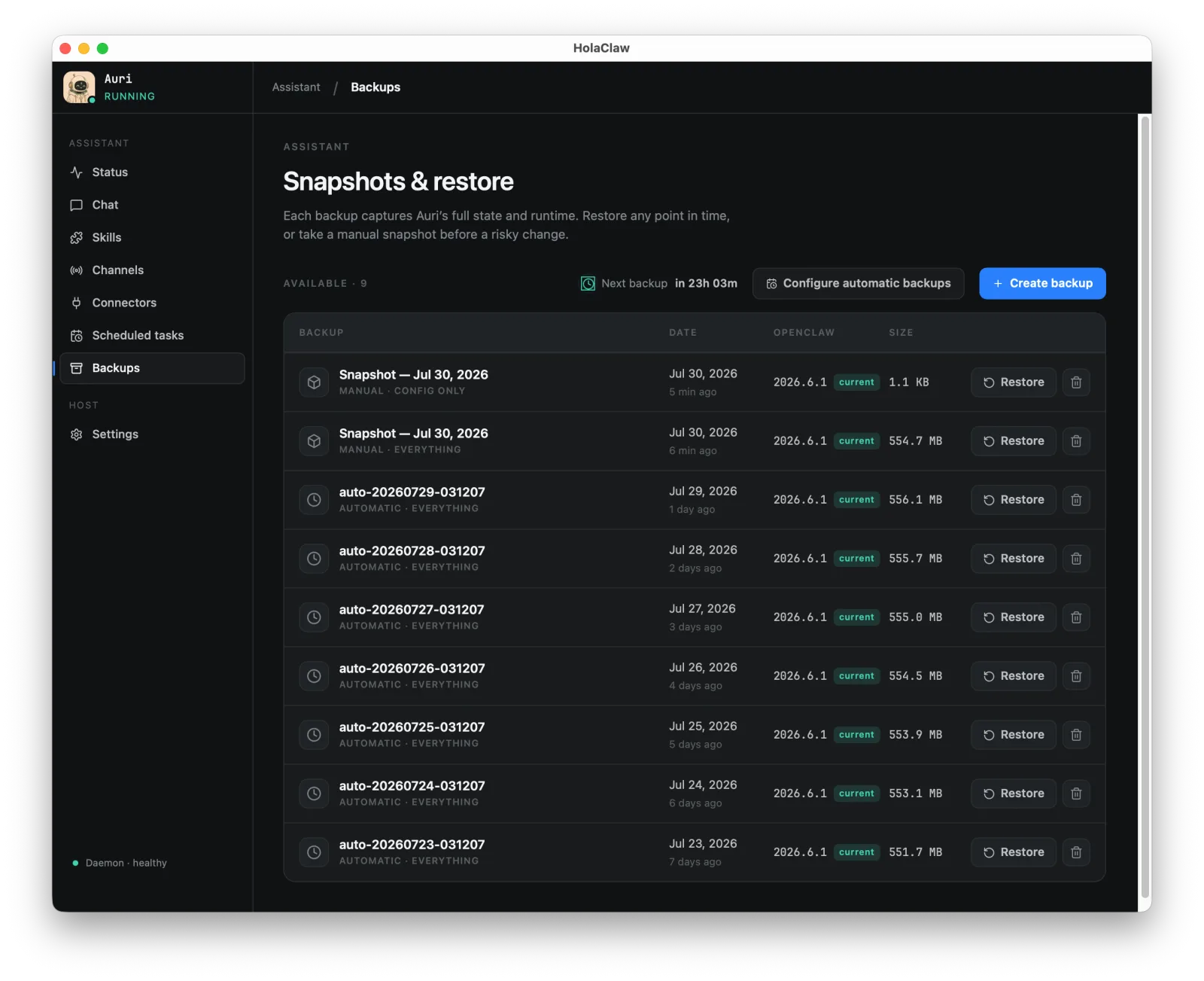The width and height of the screenshot is (1204, 981).
Task: Delete backup auto-20260727-031207
Action: coord(1076,617)
